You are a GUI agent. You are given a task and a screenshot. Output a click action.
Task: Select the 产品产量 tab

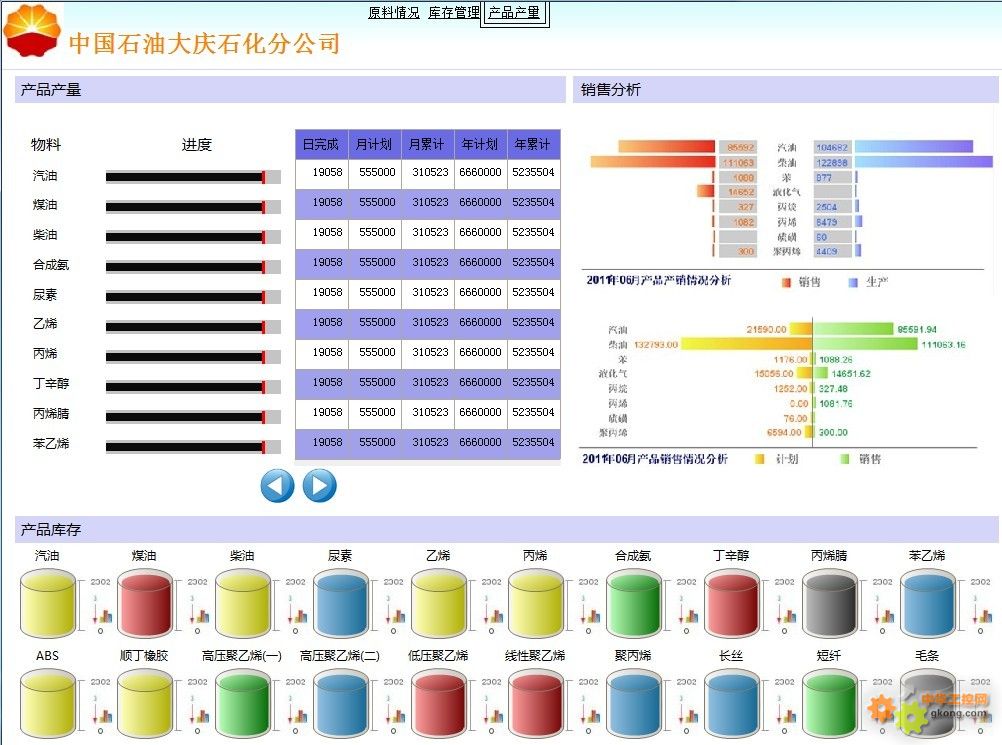coord(514,12)
